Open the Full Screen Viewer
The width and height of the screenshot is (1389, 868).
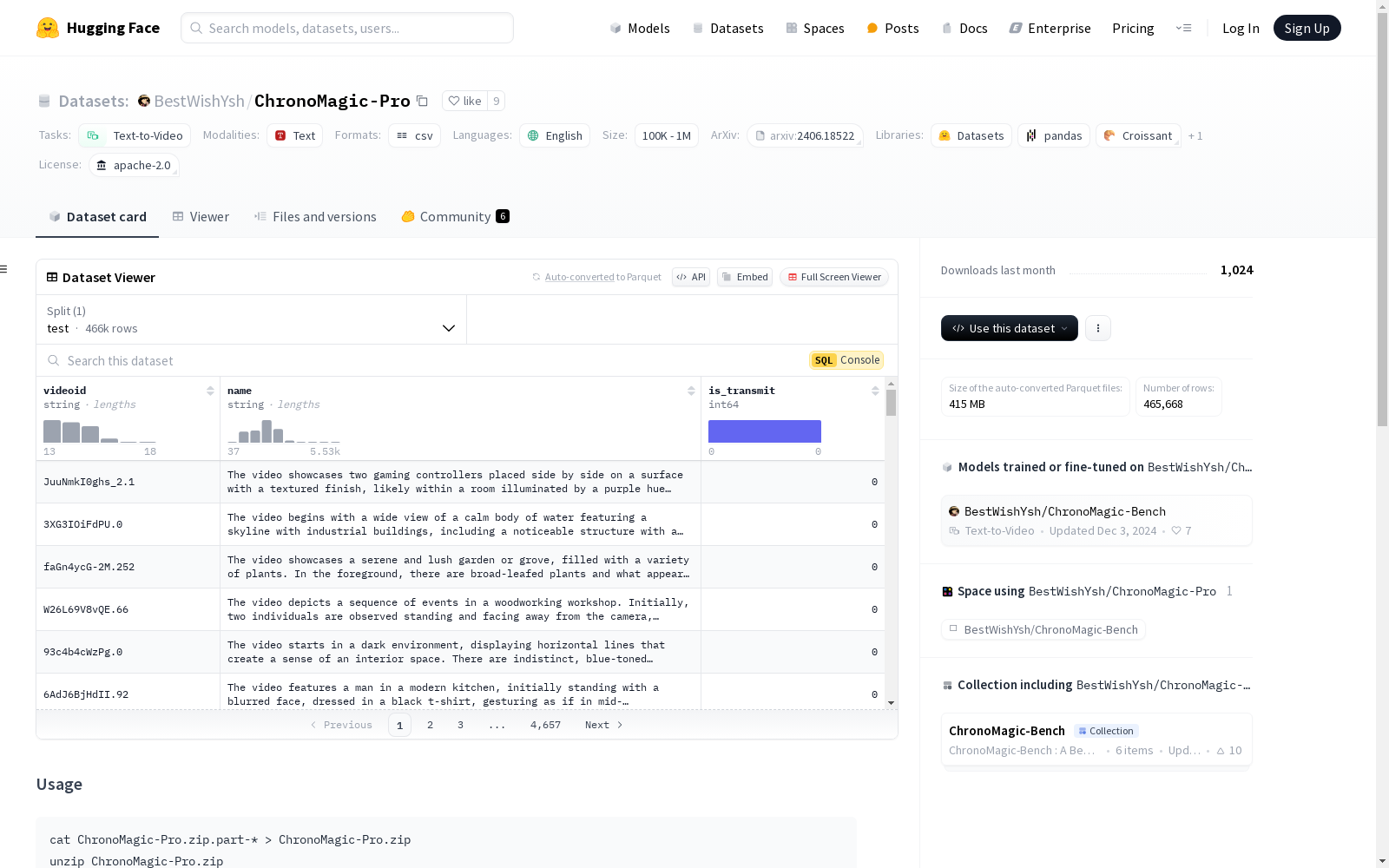pyautogui.click(x=834, y=277)
